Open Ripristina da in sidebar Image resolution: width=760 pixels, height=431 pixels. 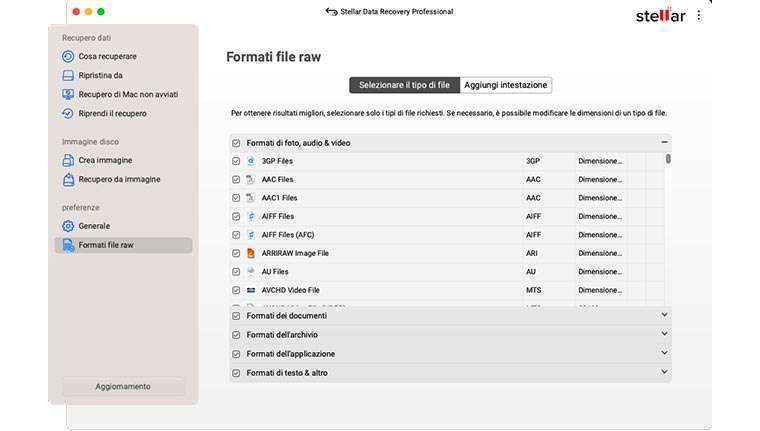[x=100, y=75]
